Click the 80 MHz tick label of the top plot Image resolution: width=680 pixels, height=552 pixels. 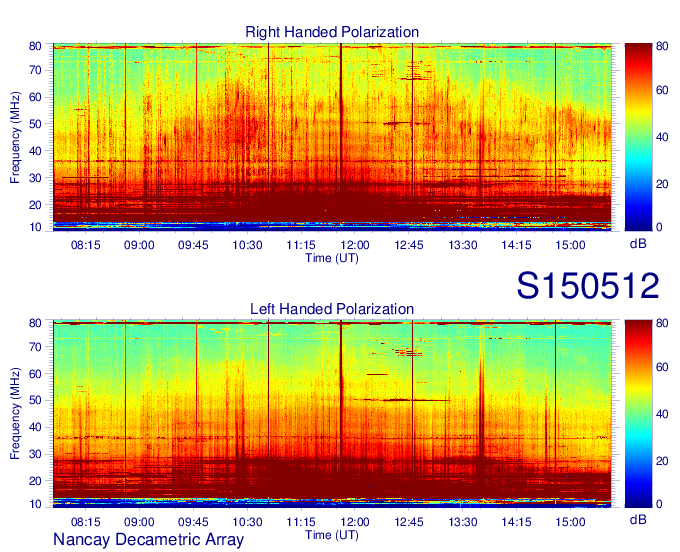(x=35, y=46)
